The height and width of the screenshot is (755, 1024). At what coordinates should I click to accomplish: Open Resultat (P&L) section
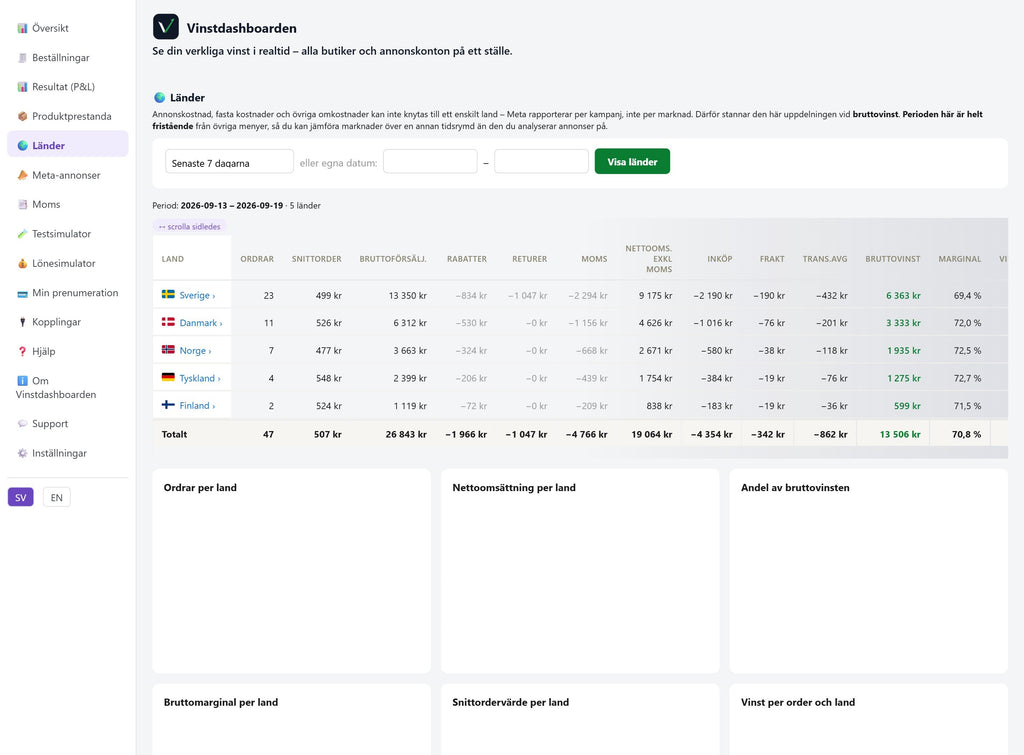68,87
